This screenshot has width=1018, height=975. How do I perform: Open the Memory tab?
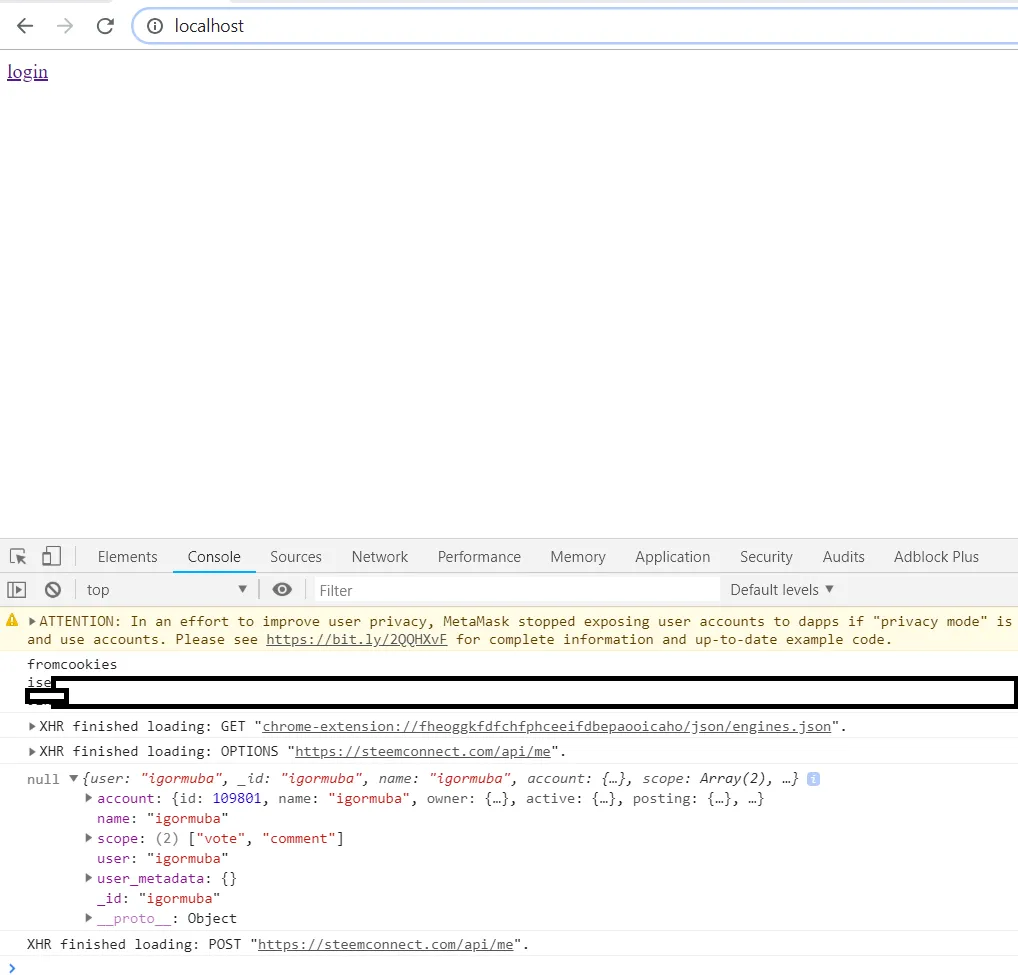(578, 557)
